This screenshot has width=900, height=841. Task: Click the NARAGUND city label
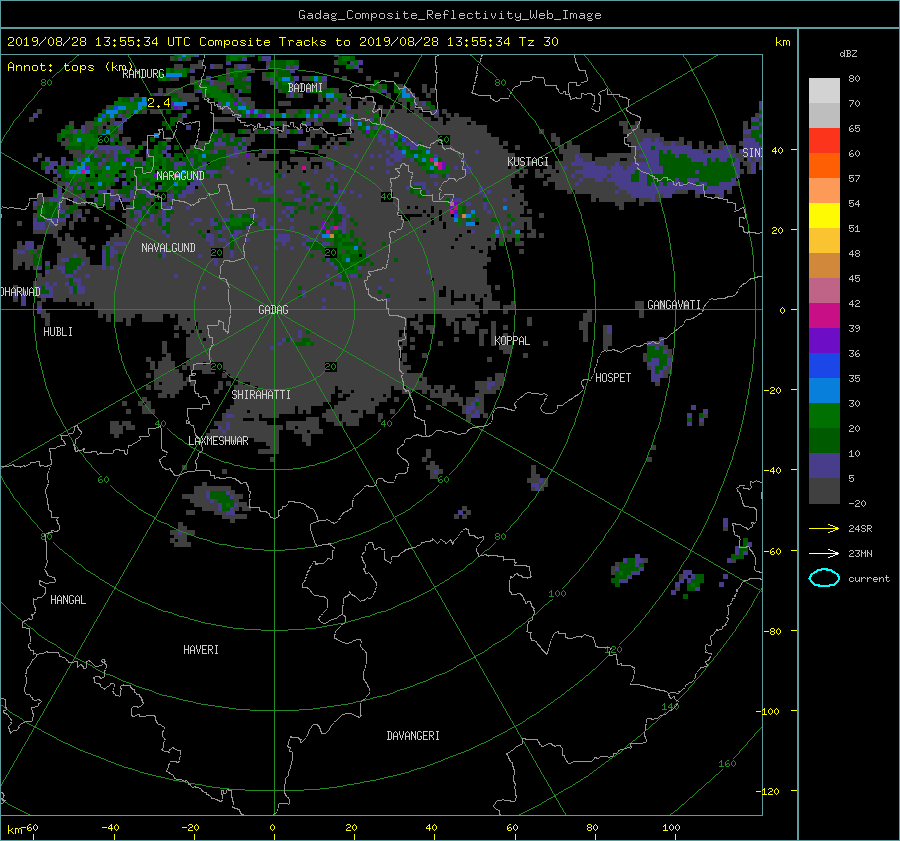(180, 176)
